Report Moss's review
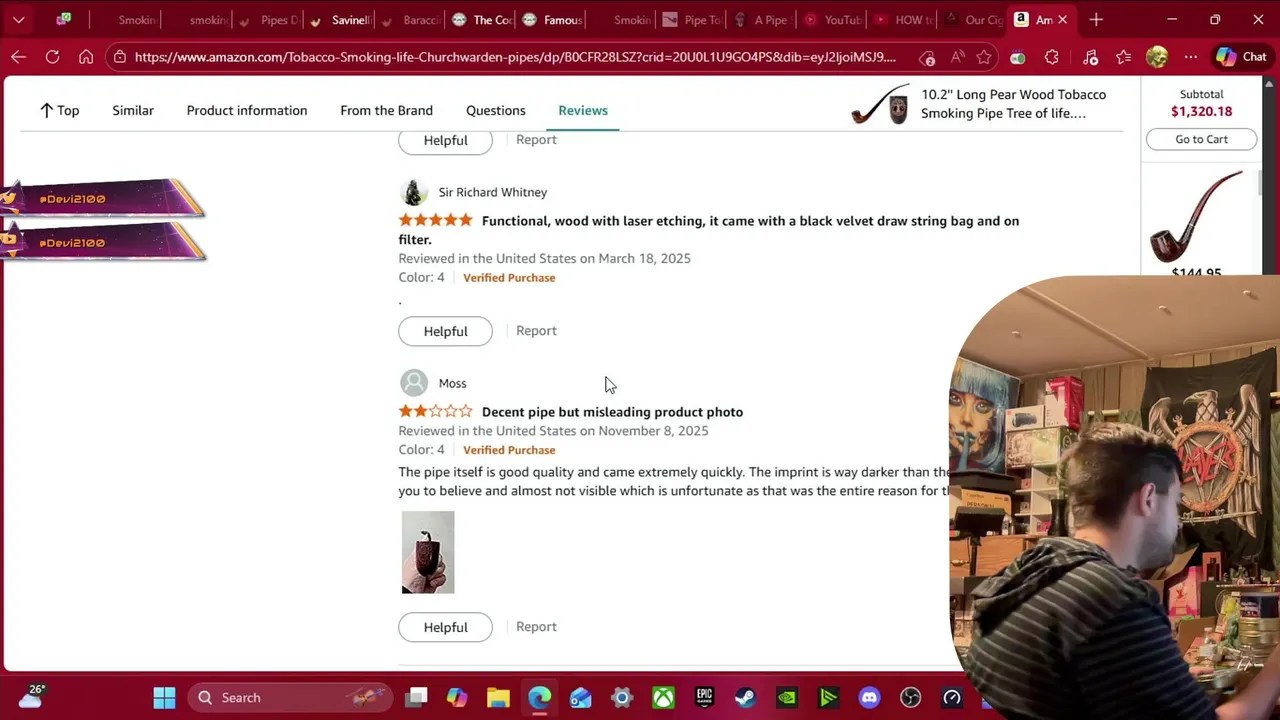The width and height of the screenshot is (1280, 720). click(536, 627)
